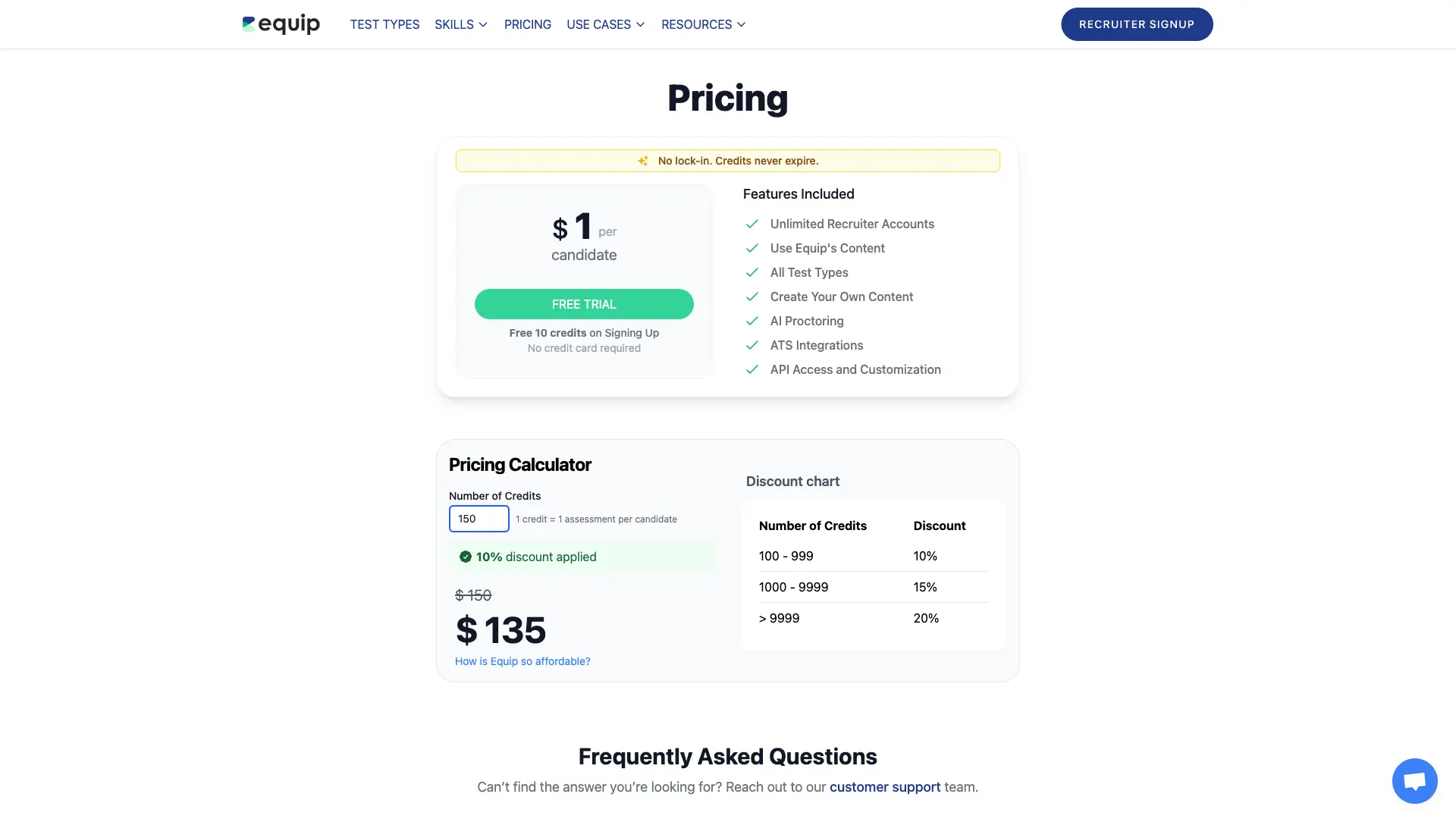Image resolution: width=1456 pixels, height=819 pixels.
Task: Click the How is Equip so affordable link
Action: pos(522,661)
